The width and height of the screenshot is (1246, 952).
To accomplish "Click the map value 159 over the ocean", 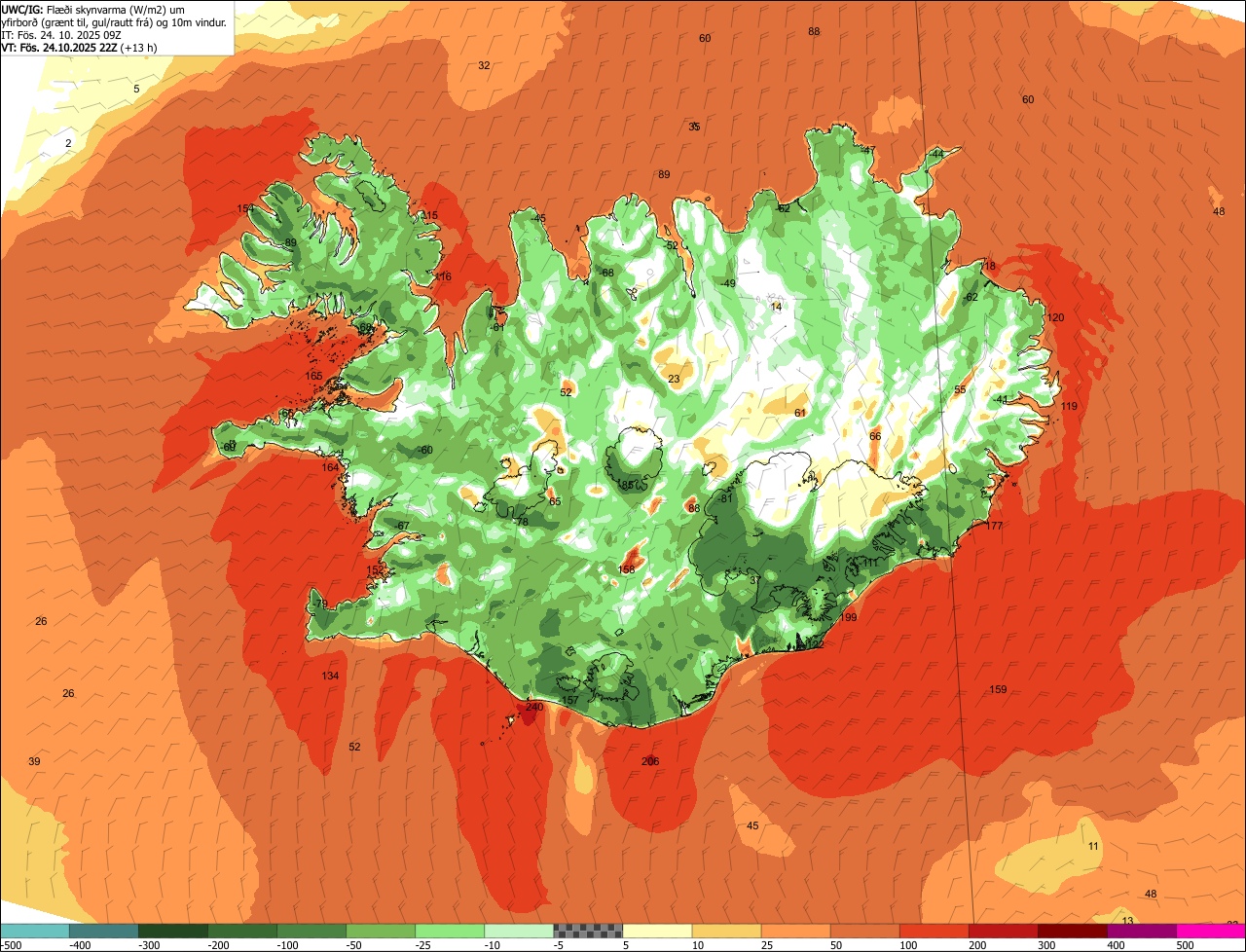I will coord(998,689).
